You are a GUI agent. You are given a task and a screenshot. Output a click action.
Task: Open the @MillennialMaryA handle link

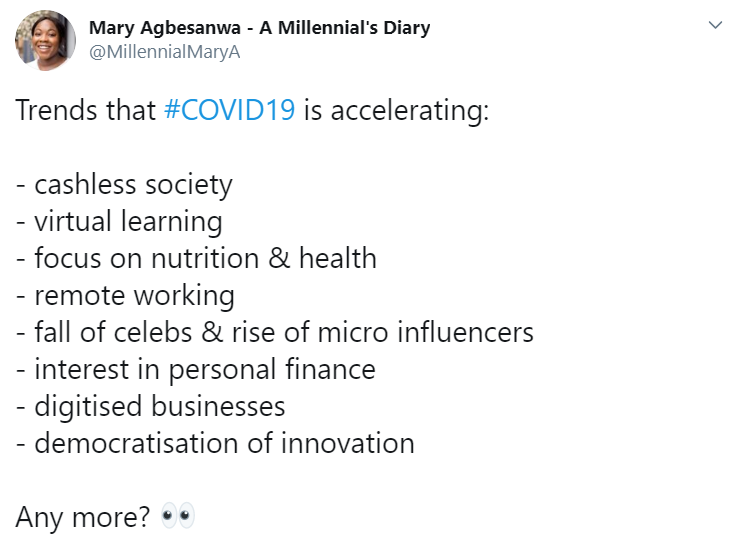[165, 52]
